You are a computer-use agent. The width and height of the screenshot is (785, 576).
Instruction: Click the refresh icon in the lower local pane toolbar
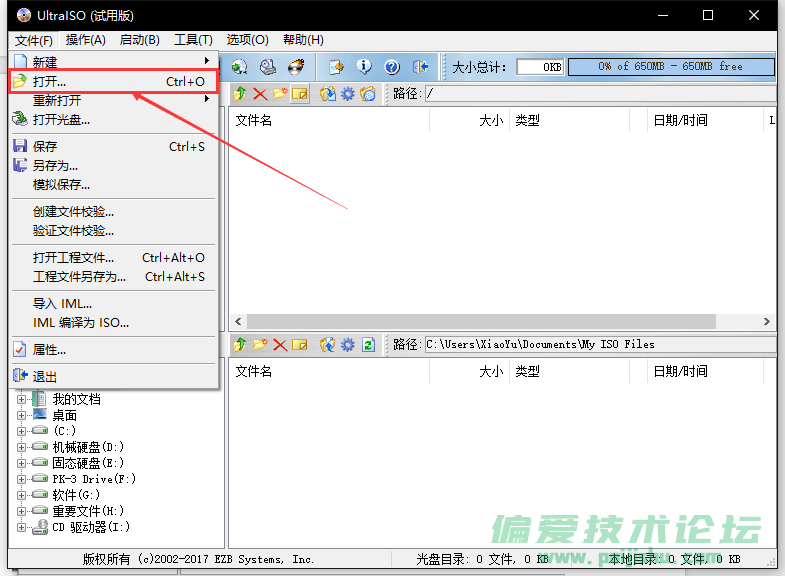point(368,344)
